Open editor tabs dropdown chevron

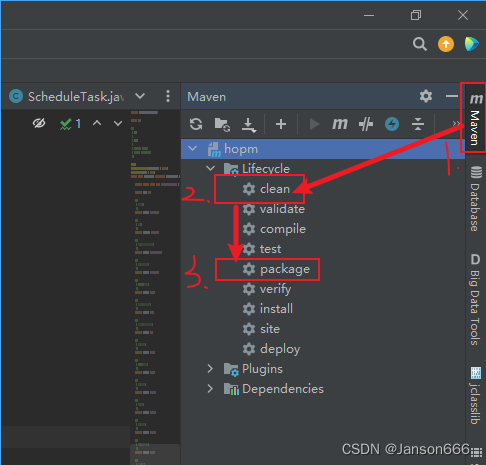pos(140,96)
